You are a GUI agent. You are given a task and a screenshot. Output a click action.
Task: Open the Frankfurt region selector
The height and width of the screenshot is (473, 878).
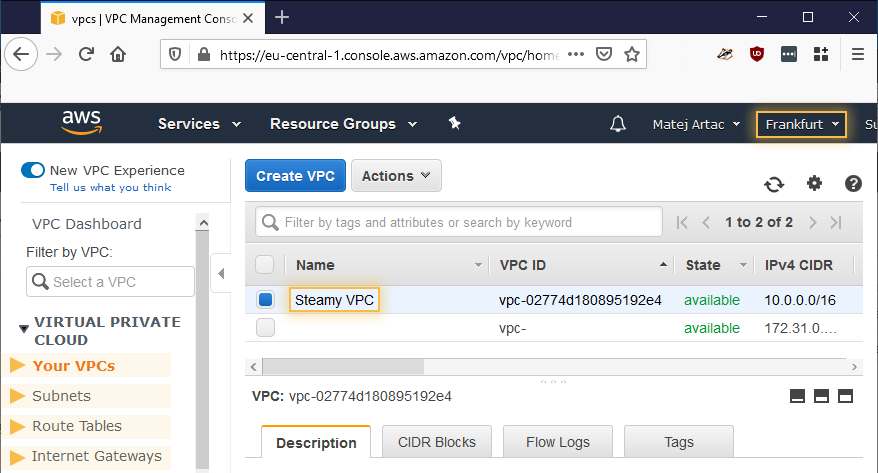[801, 124]
